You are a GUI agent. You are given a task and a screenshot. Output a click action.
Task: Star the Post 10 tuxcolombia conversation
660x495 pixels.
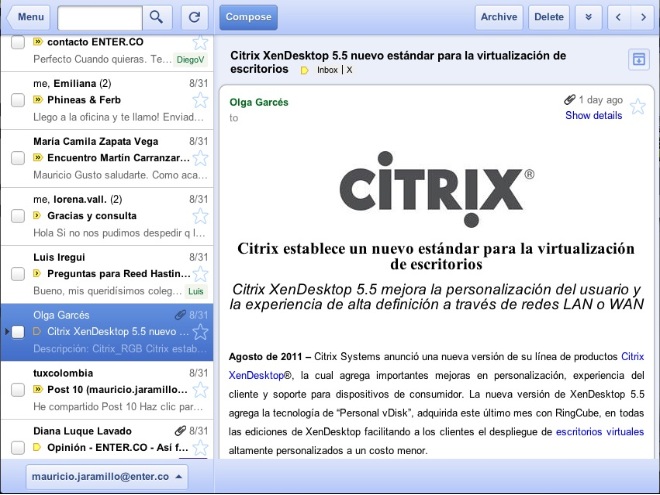(200, 390)
